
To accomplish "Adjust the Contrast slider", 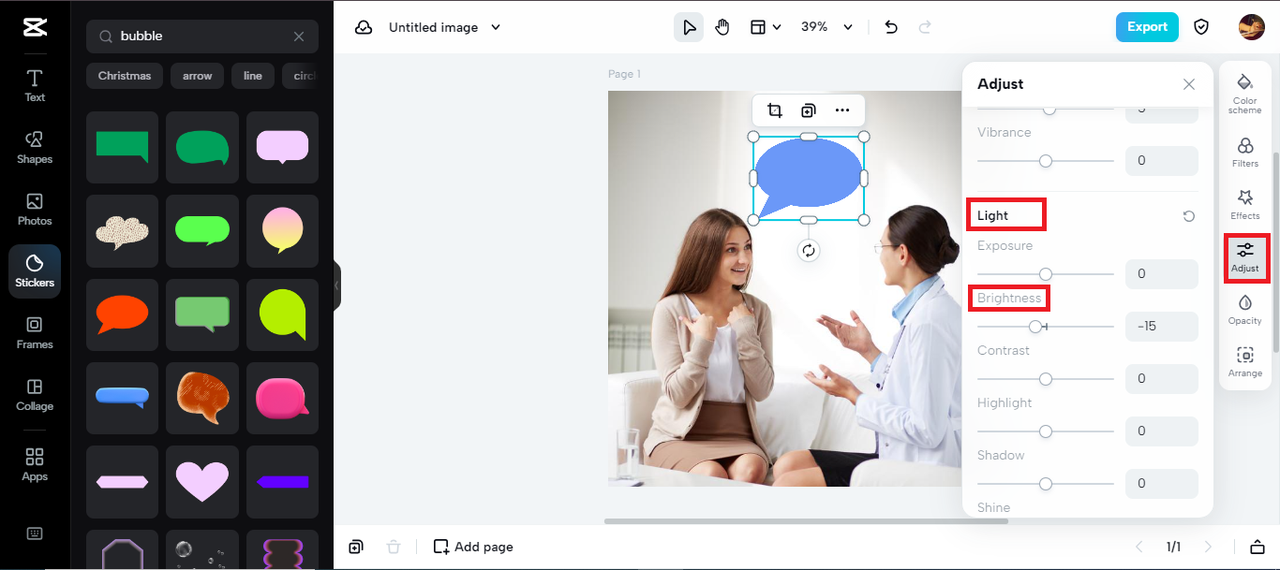I will 1045,379.
